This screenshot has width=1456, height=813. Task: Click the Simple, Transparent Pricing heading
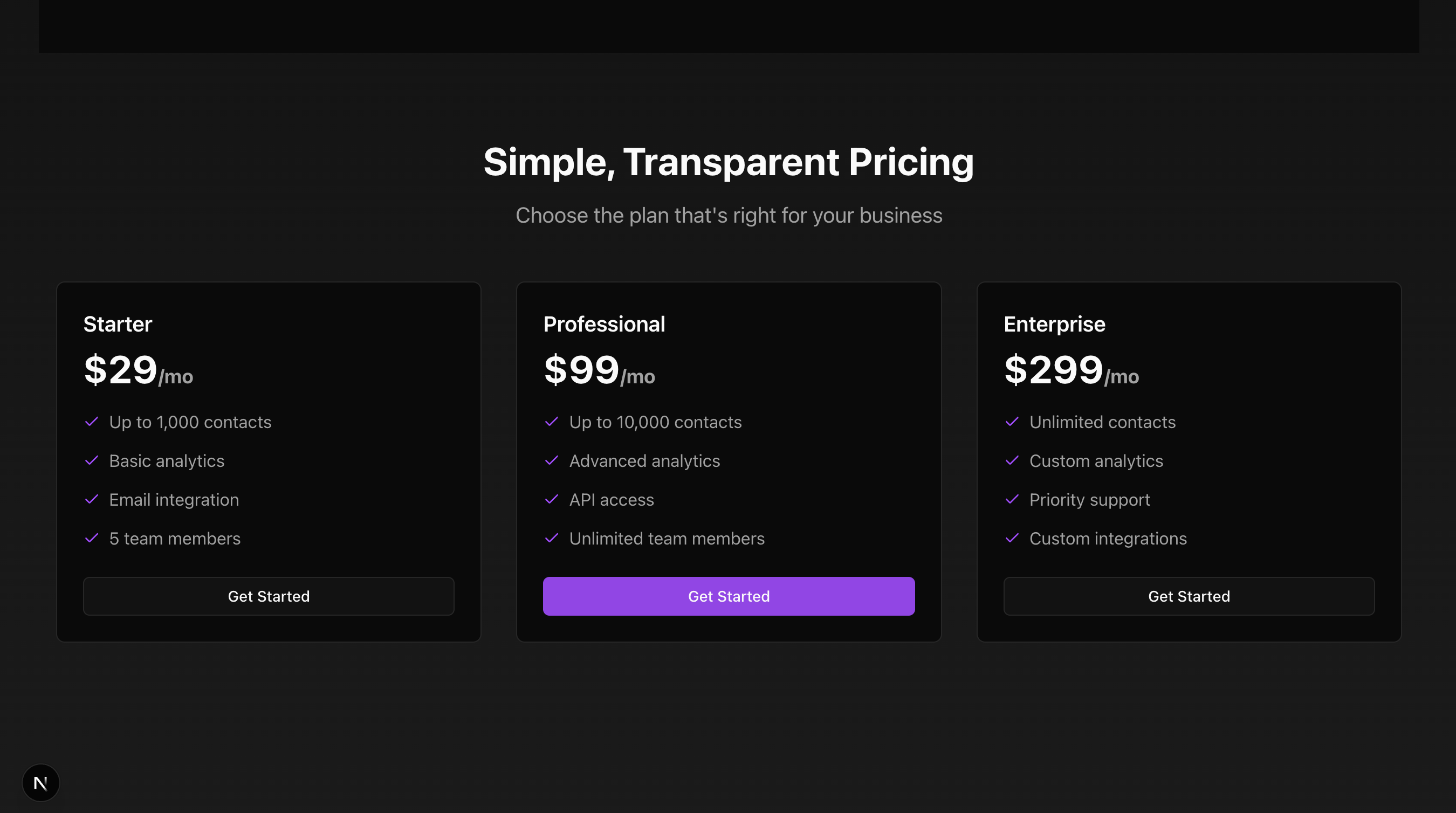coord(729,162)
